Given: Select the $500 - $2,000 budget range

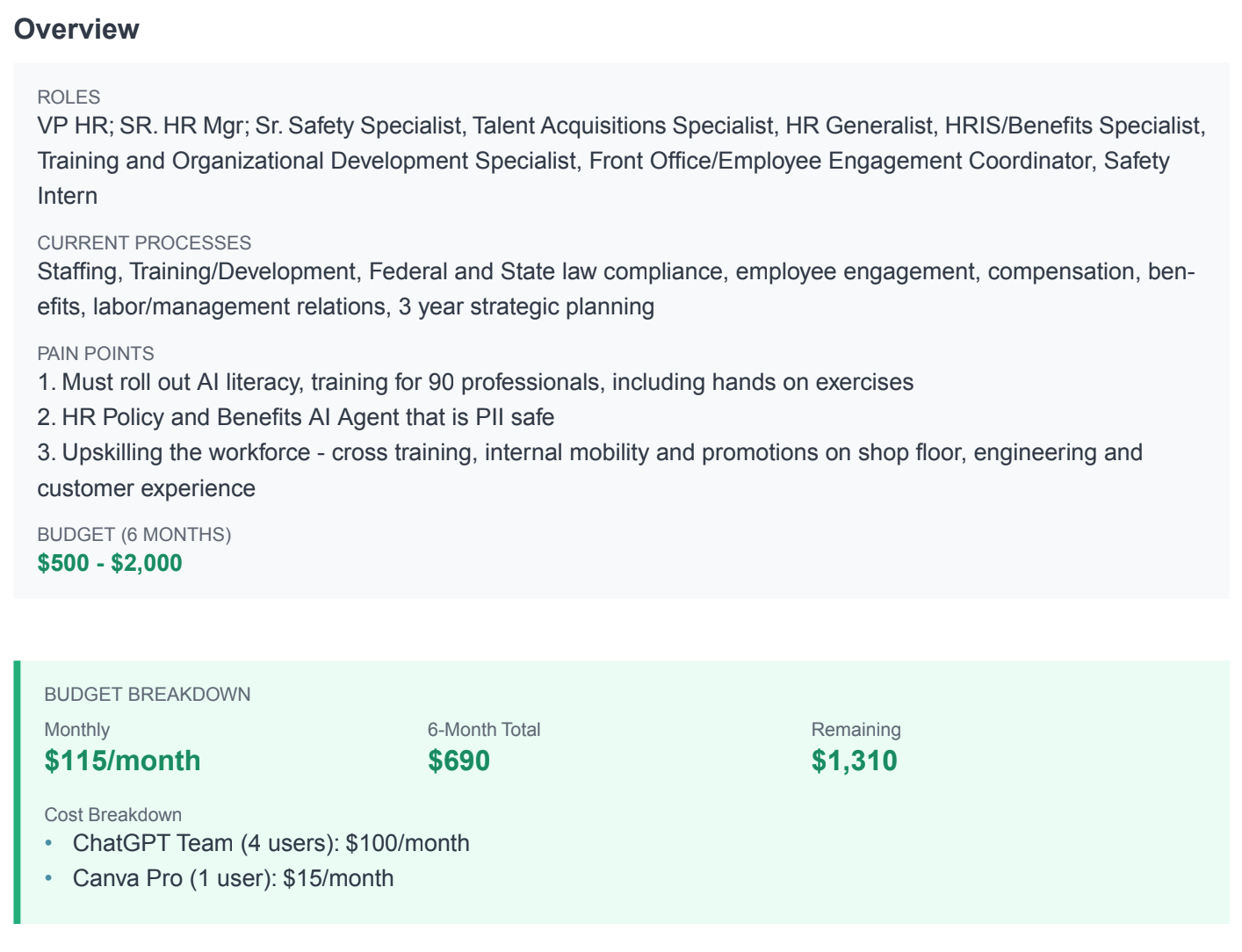Looking at the screenshot, I should [109, 562].
